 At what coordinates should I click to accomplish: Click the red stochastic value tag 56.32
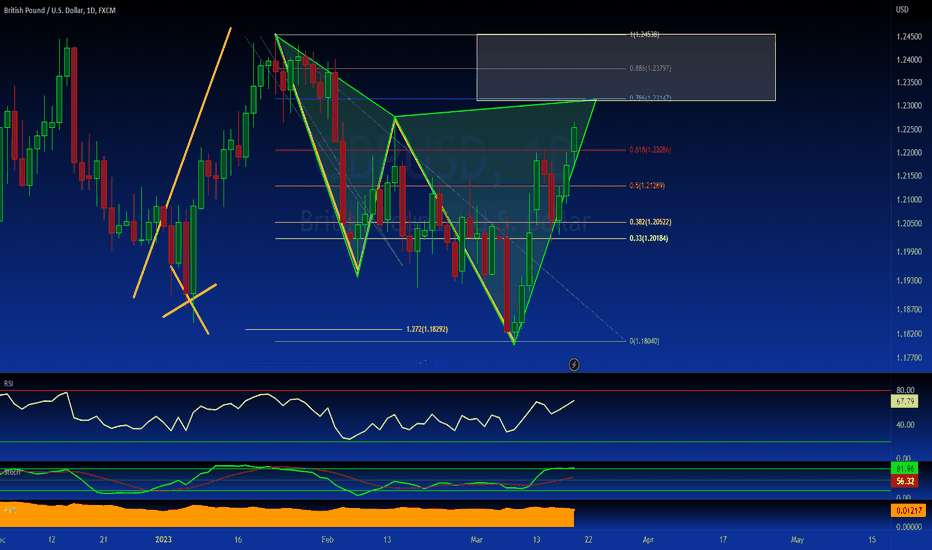905,481
